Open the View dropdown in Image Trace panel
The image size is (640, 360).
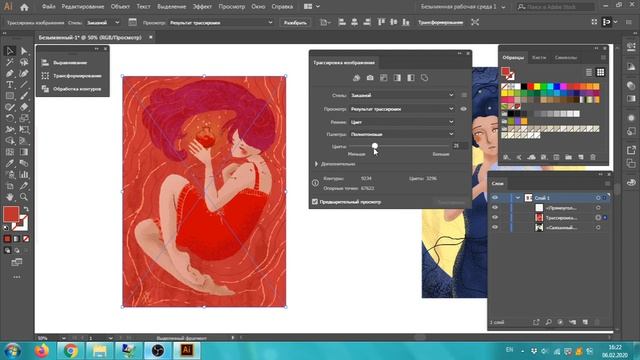click(402, 109)
